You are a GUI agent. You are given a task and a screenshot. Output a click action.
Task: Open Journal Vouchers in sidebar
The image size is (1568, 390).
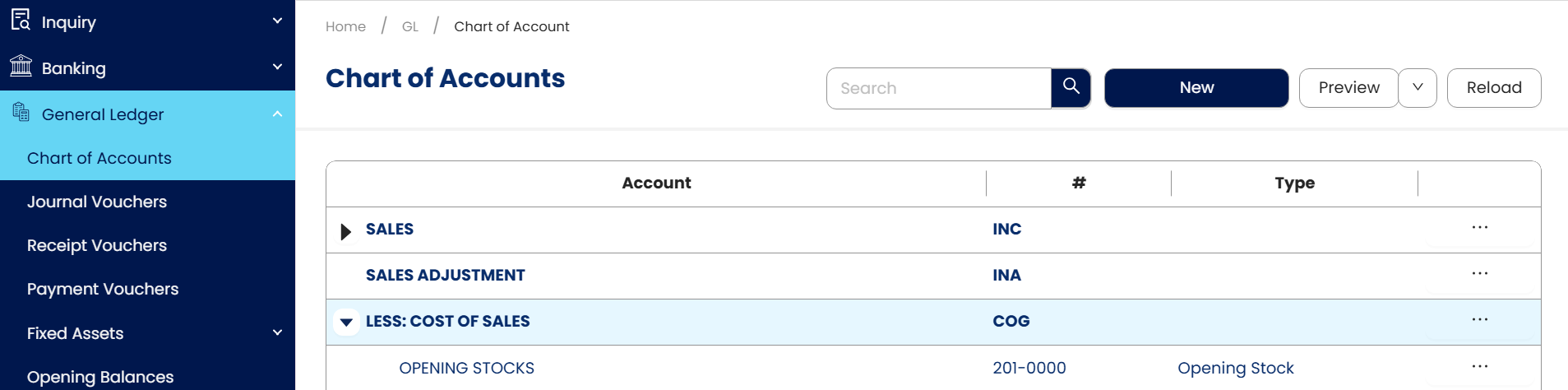point(97,202)
